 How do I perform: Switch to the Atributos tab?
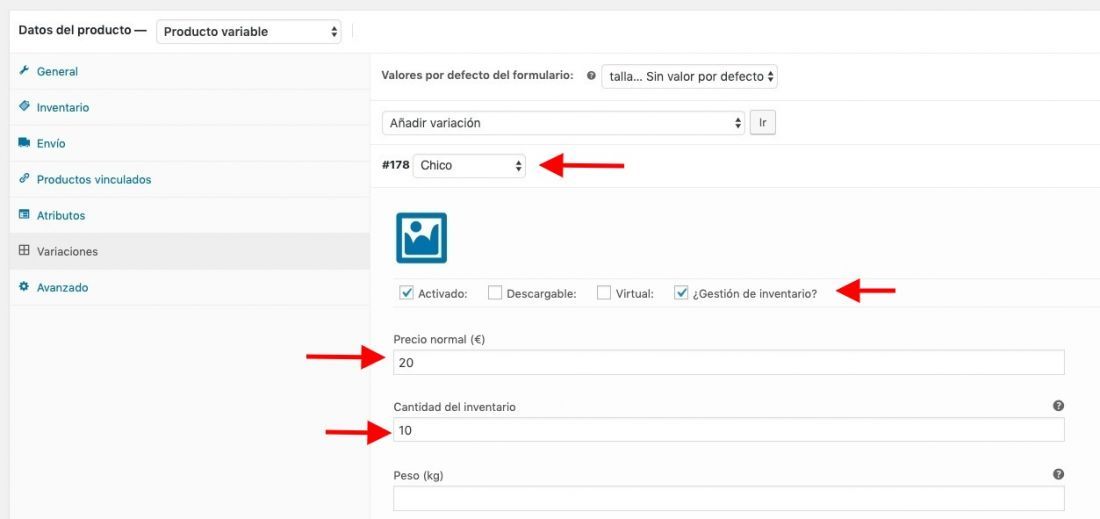[189, 215]
